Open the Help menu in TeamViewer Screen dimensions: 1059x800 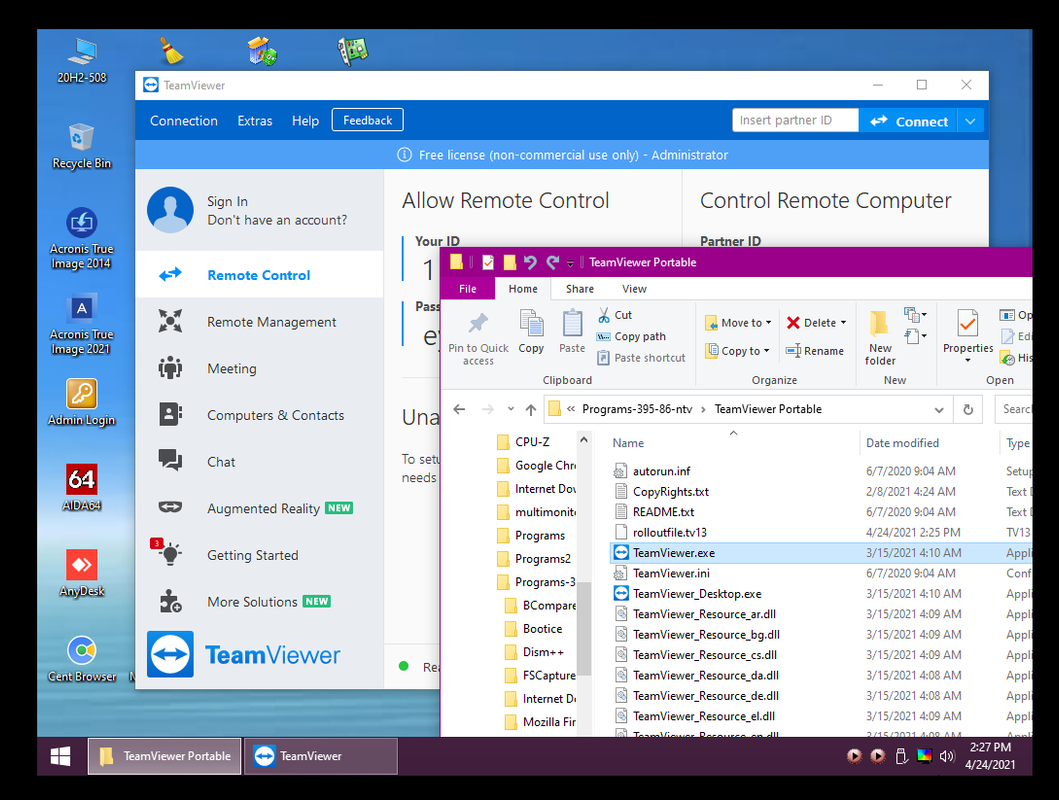[305, 121]
